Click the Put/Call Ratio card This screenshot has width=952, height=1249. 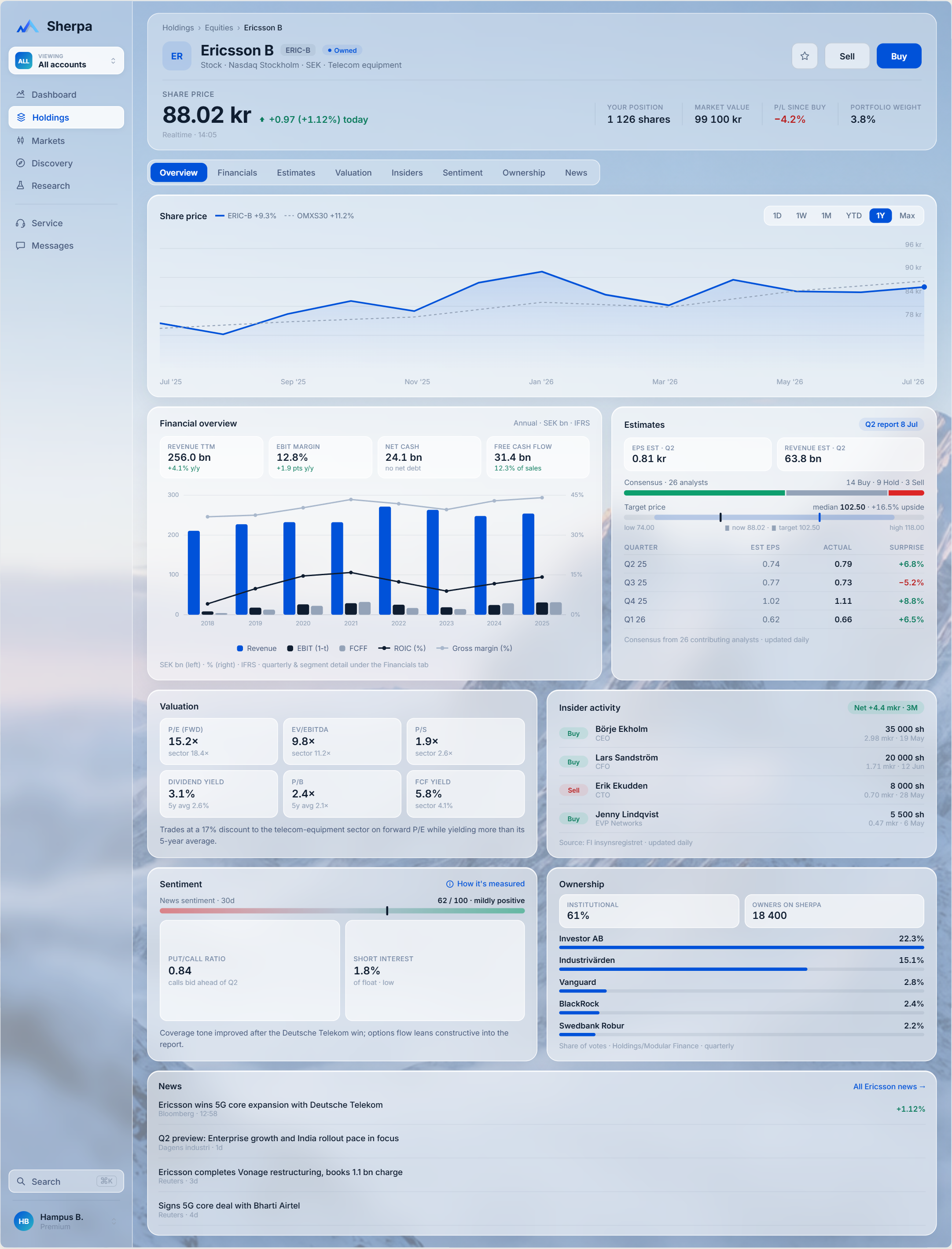click(x=249, y=970)
